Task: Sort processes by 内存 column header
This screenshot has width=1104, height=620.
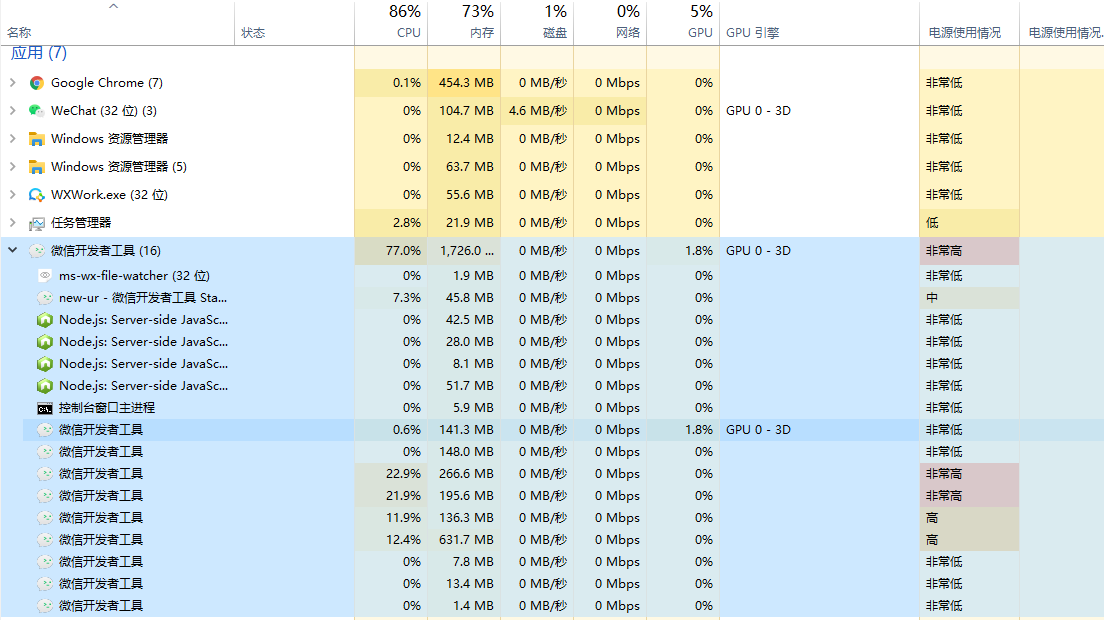Action: (464, 23)
